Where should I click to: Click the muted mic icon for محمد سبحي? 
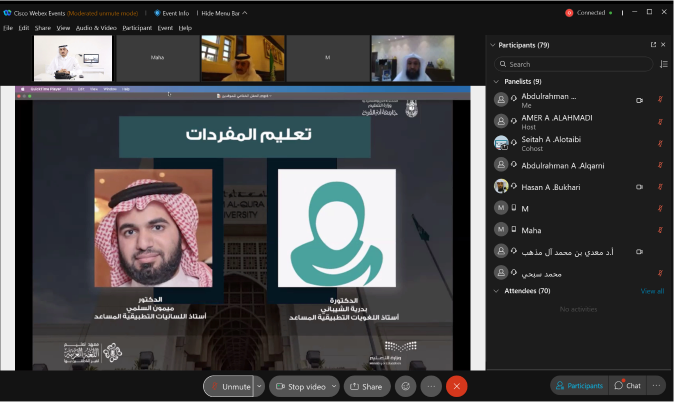click(660, 273)
